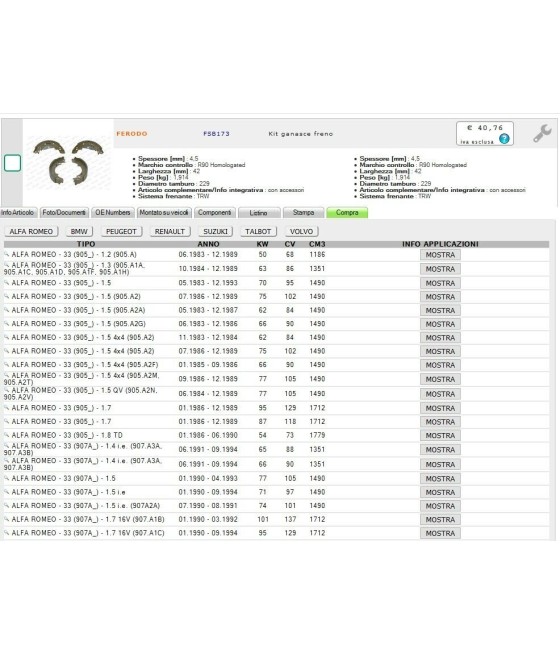Click the Kit ganasce freno description

tap(301, 134)
